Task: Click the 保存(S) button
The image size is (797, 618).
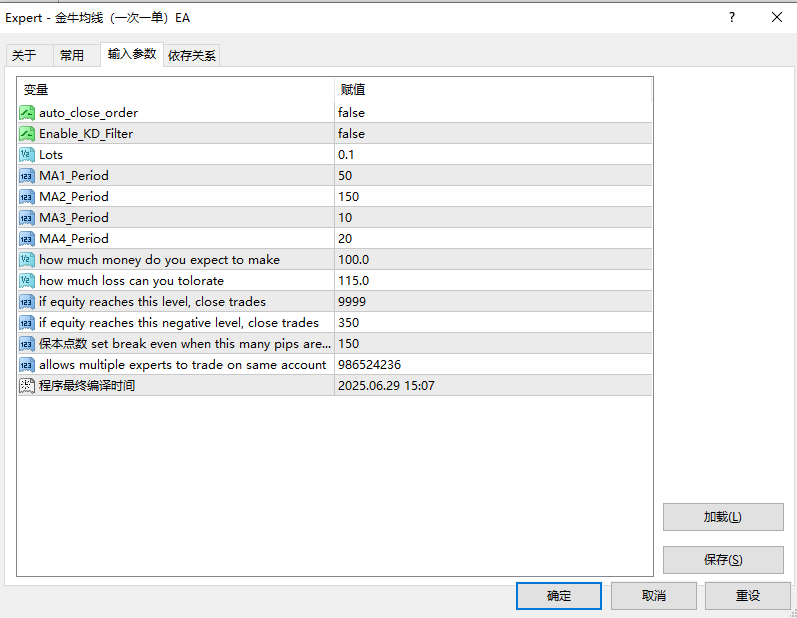Action: click(x=723, y=560)
